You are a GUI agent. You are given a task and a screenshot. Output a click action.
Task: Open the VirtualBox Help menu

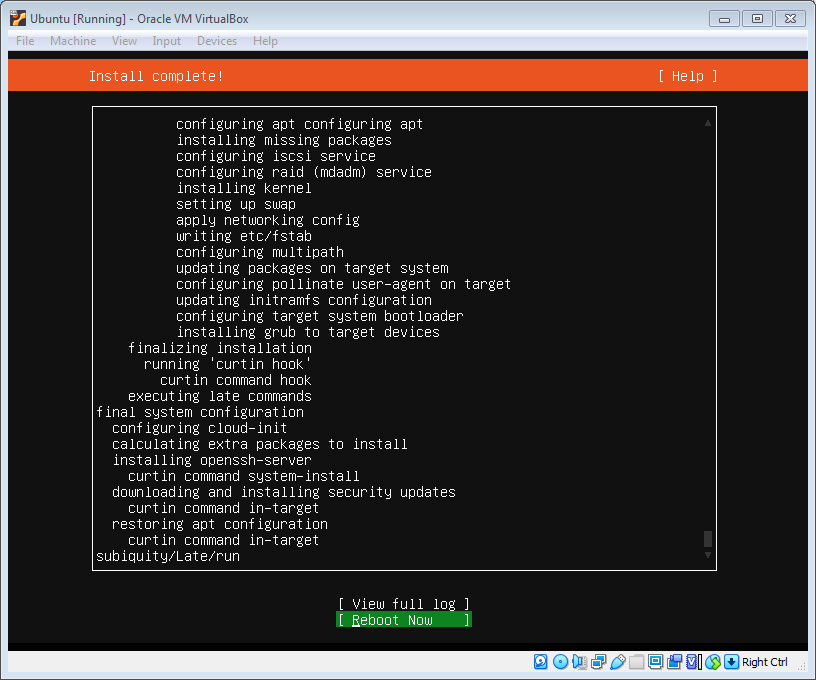point(265,41)
